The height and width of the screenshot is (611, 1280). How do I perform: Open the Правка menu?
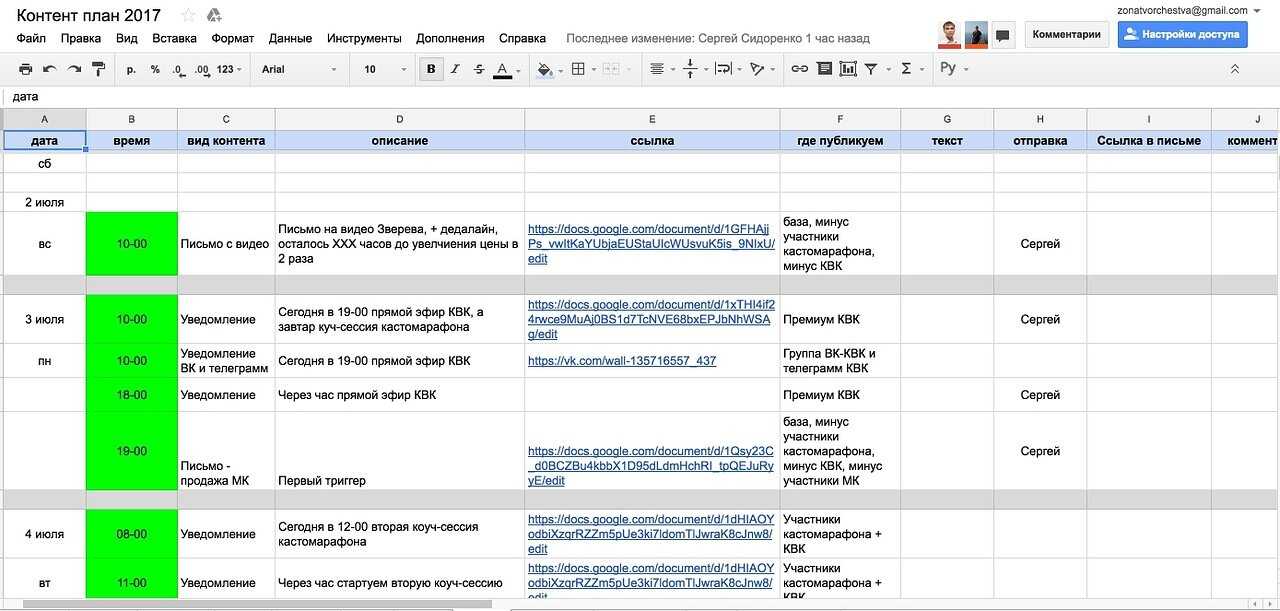pyautogui.click(x=81, y=38)
